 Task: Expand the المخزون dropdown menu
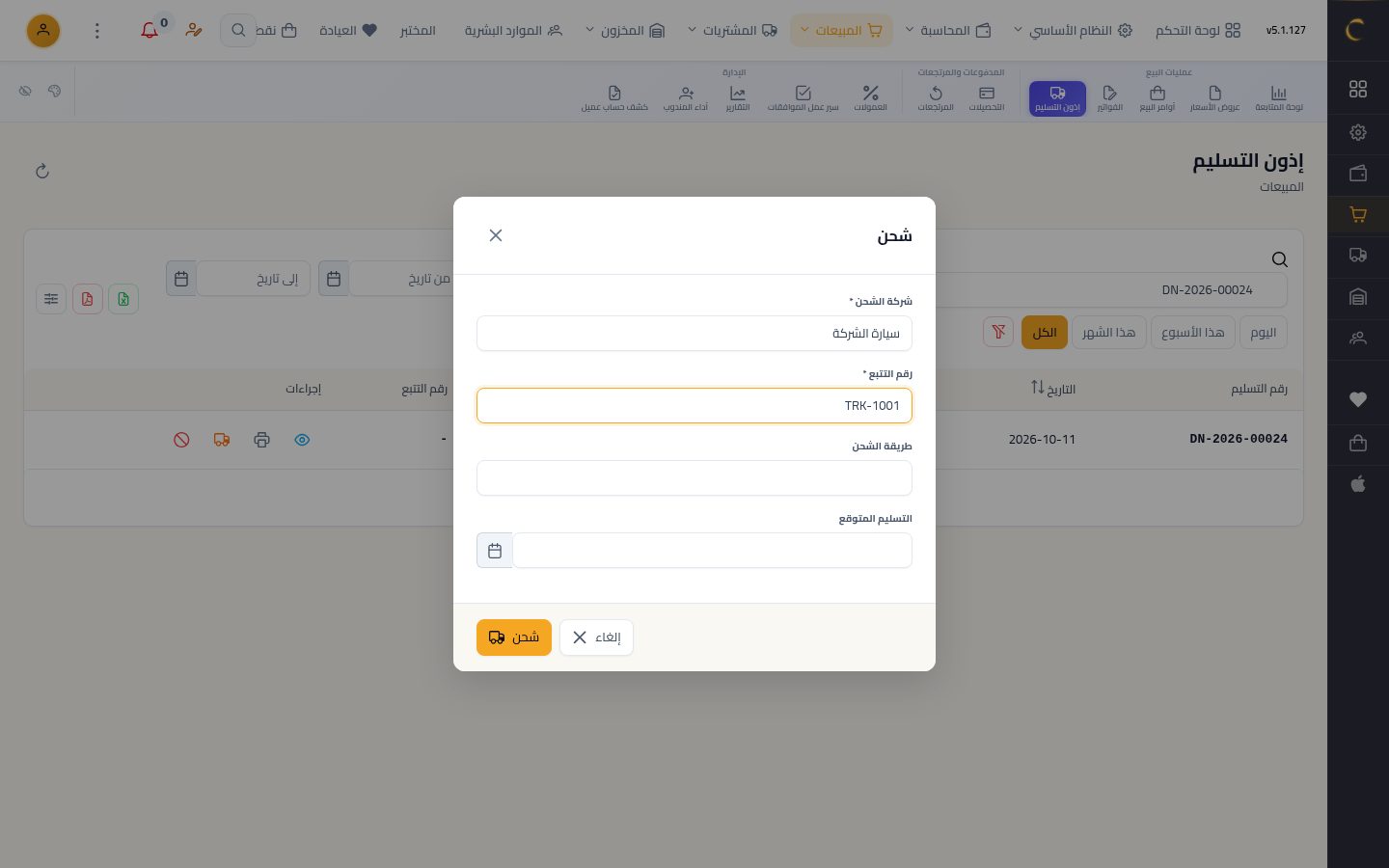(625, 31)
